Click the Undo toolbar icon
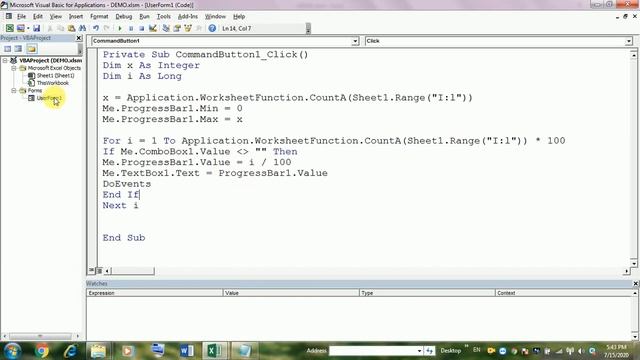This screenshot has height=360, width=640. (96, 28)
